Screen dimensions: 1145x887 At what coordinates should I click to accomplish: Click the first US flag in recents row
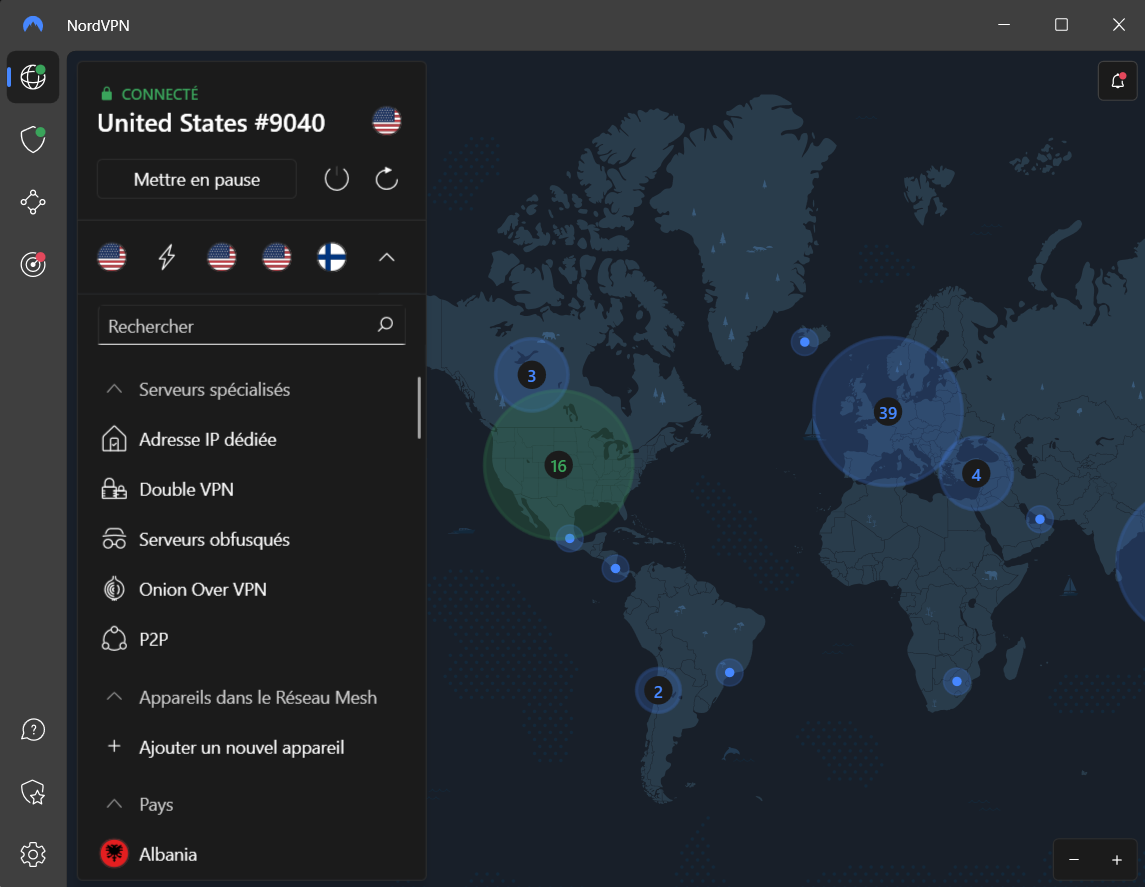tap(112, 257)
